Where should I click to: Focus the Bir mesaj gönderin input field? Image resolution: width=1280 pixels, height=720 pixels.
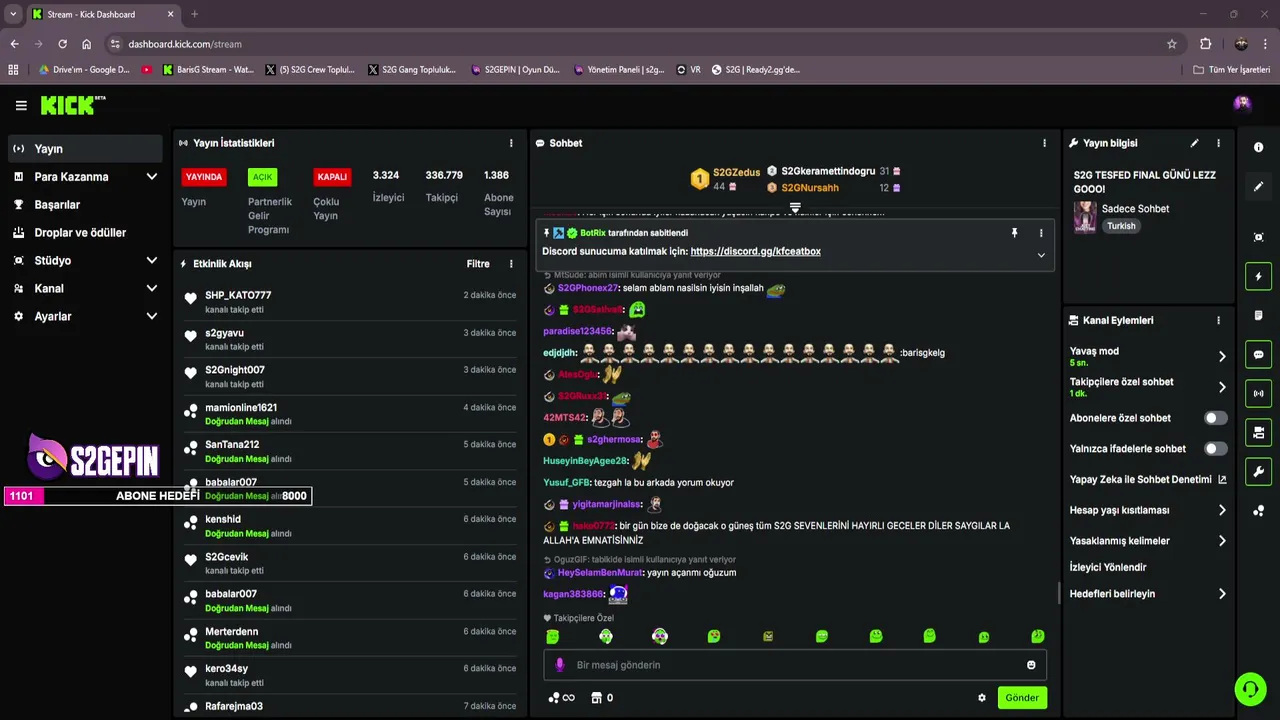(x=795, y=665)
